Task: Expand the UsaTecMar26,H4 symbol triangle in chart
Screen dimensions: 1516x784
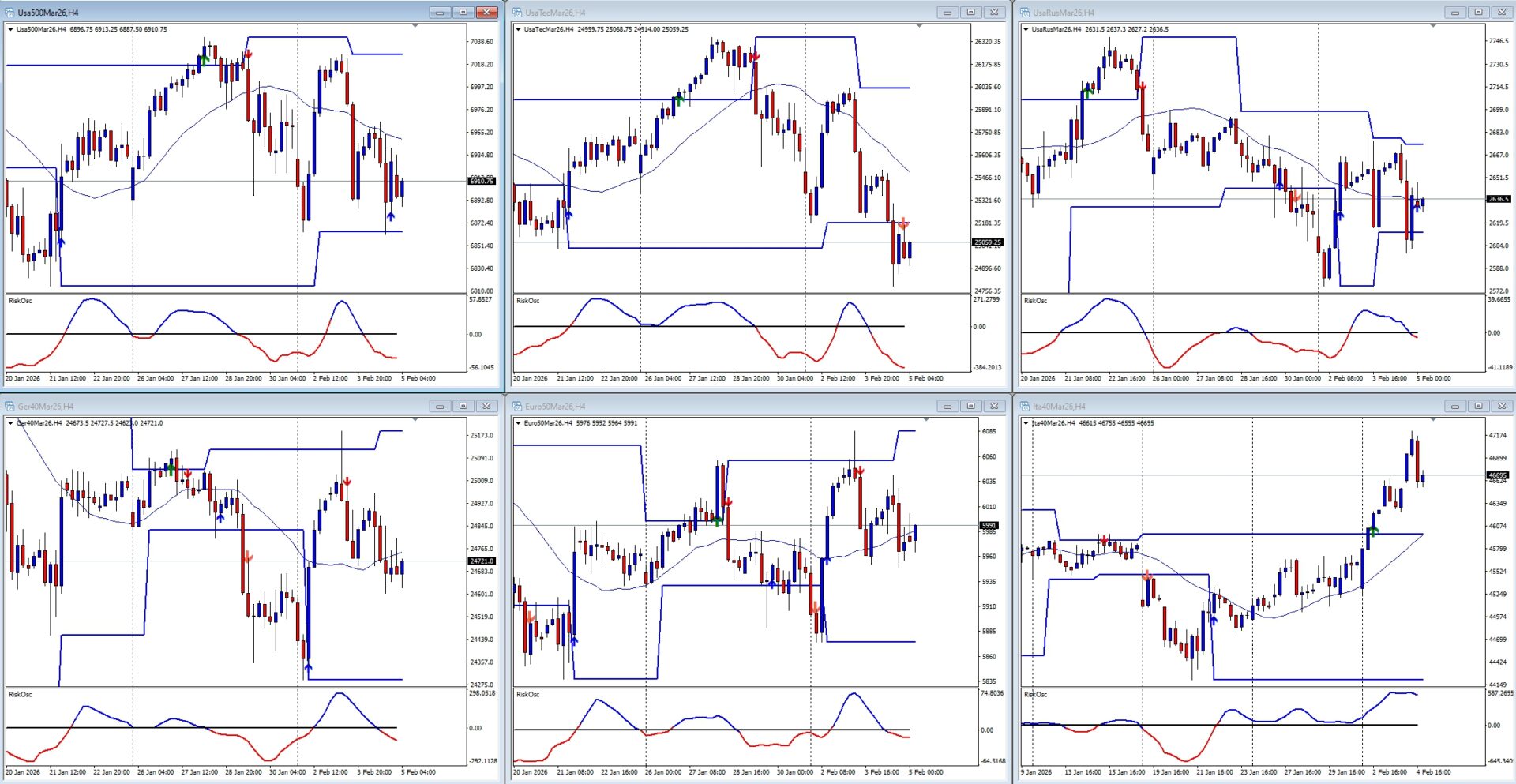Action: pos(519,29)
